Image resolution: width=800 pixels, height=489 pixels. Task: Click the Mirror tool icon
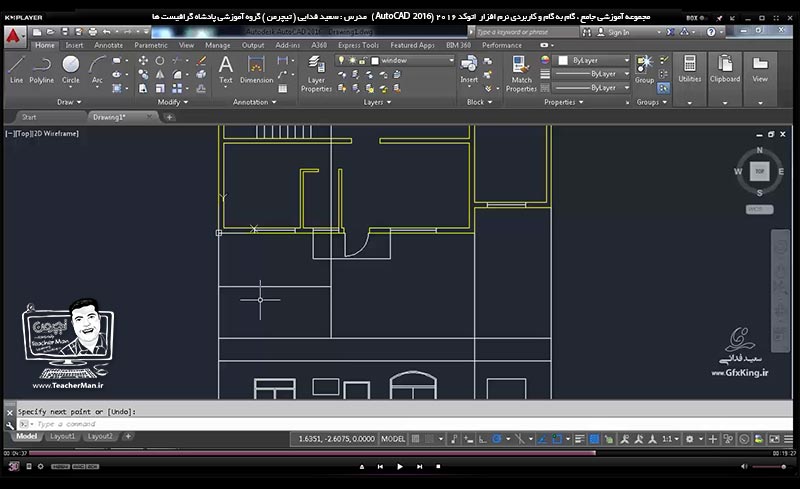coord(160,75)
